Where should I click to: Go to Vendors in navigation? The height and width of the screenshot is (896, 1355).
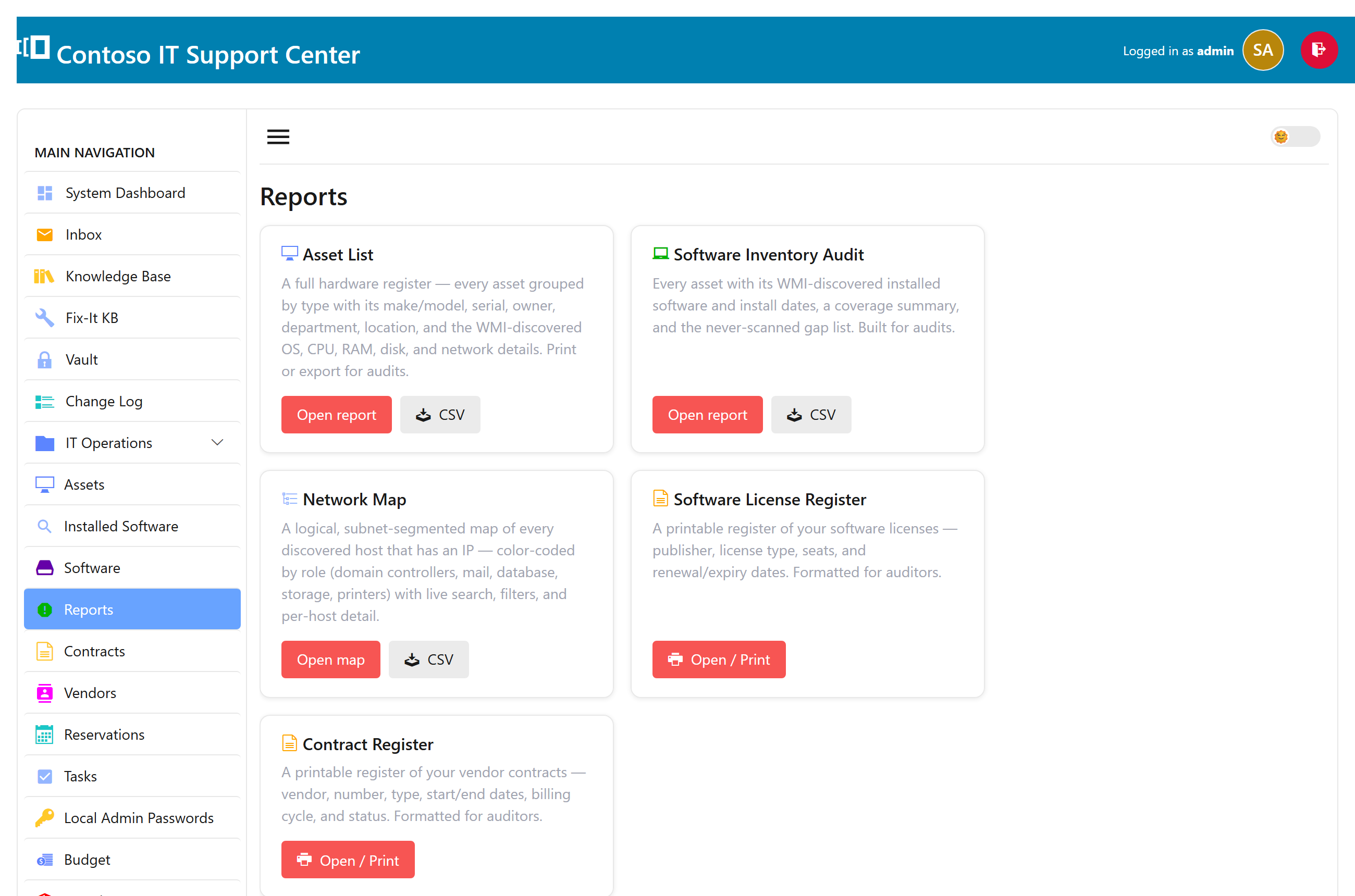pyautogui.click(x=132, y=693)
